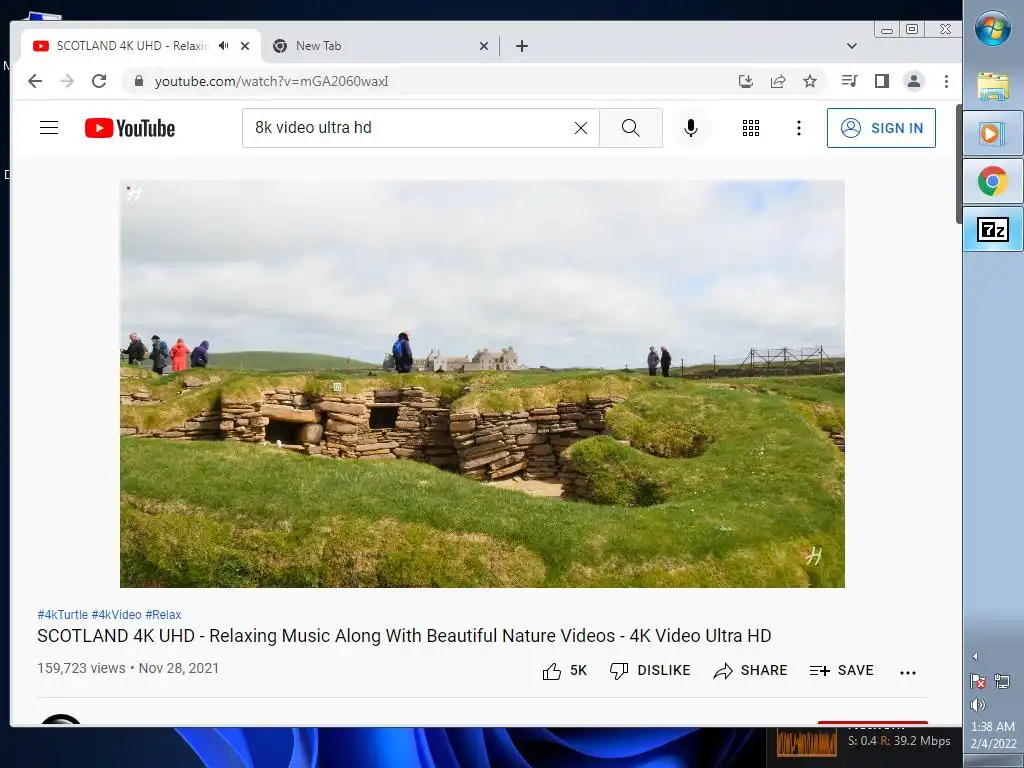Click the network speed meter graph
1024x768 pixels.
tap(807, 743)
